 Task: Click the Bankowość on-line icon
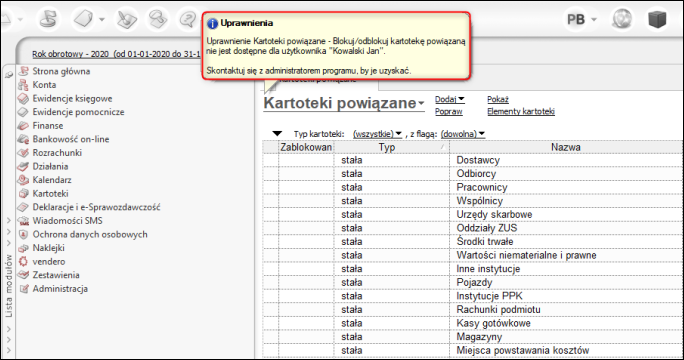(x=23, y=139)
